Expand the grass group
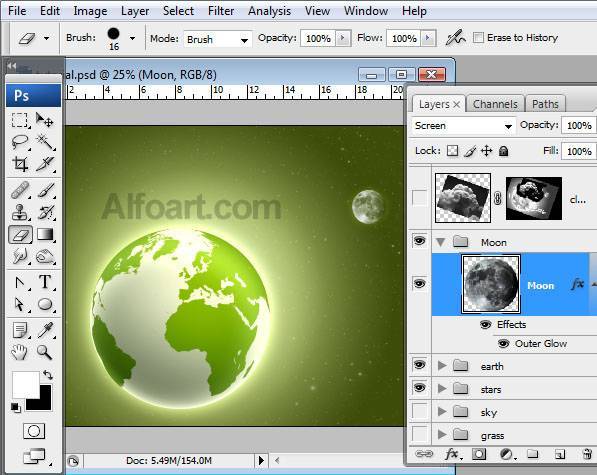Viewport: 597px width, 475px height. (442, 434)
